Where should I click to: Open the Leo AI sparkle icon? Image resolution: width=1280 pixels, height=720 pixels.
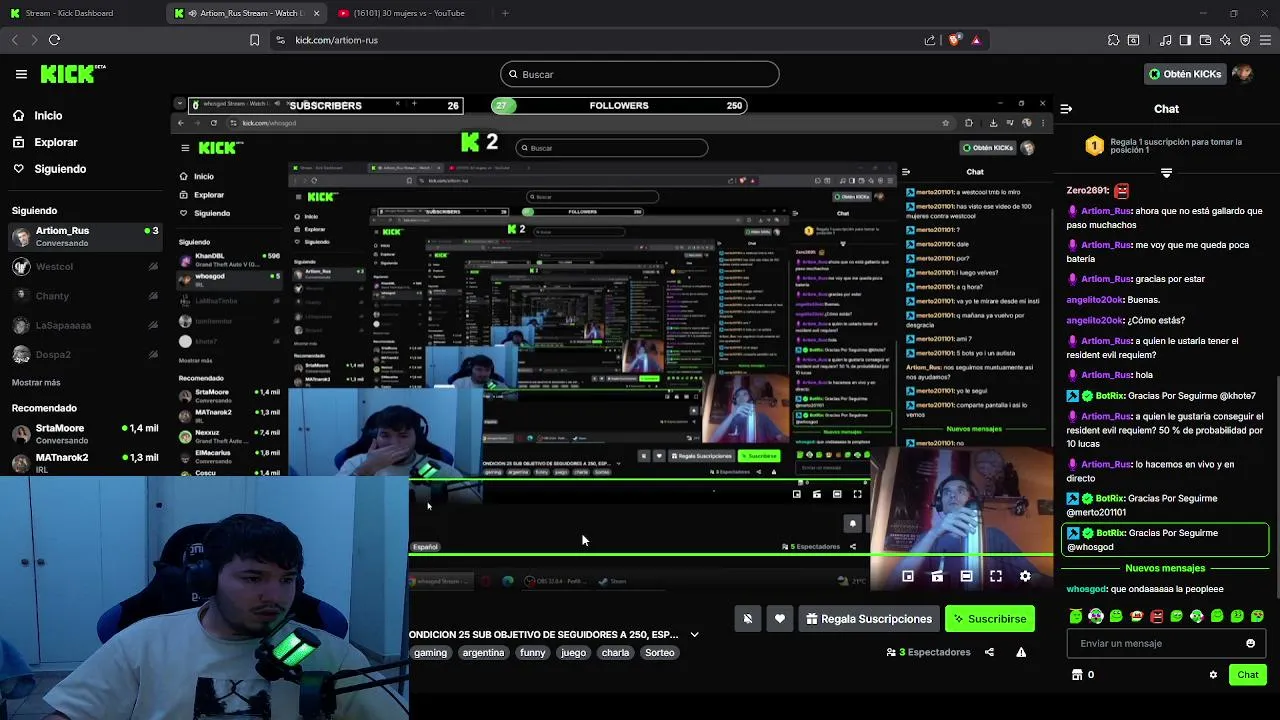pos(1225,40)
